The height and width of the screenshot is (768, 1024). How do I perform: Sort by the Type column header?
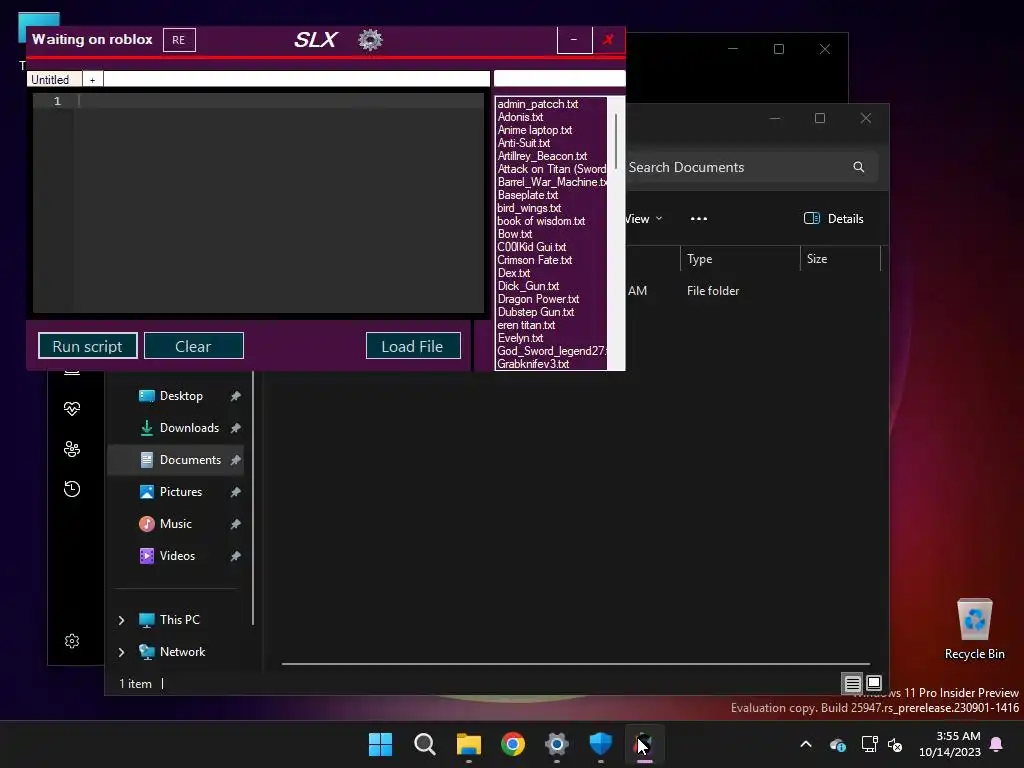point(740,259)
